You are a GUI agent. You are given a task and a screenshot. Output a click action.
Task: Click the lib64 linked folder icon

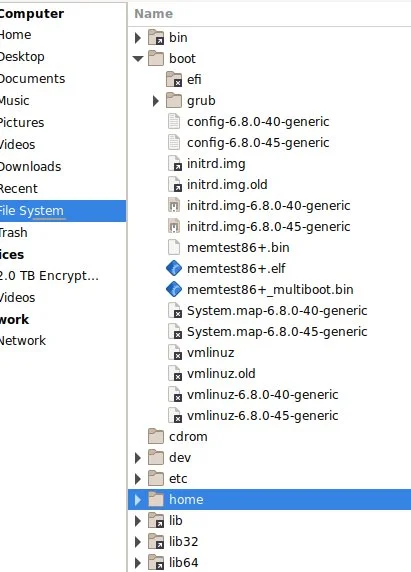point(156,563)
